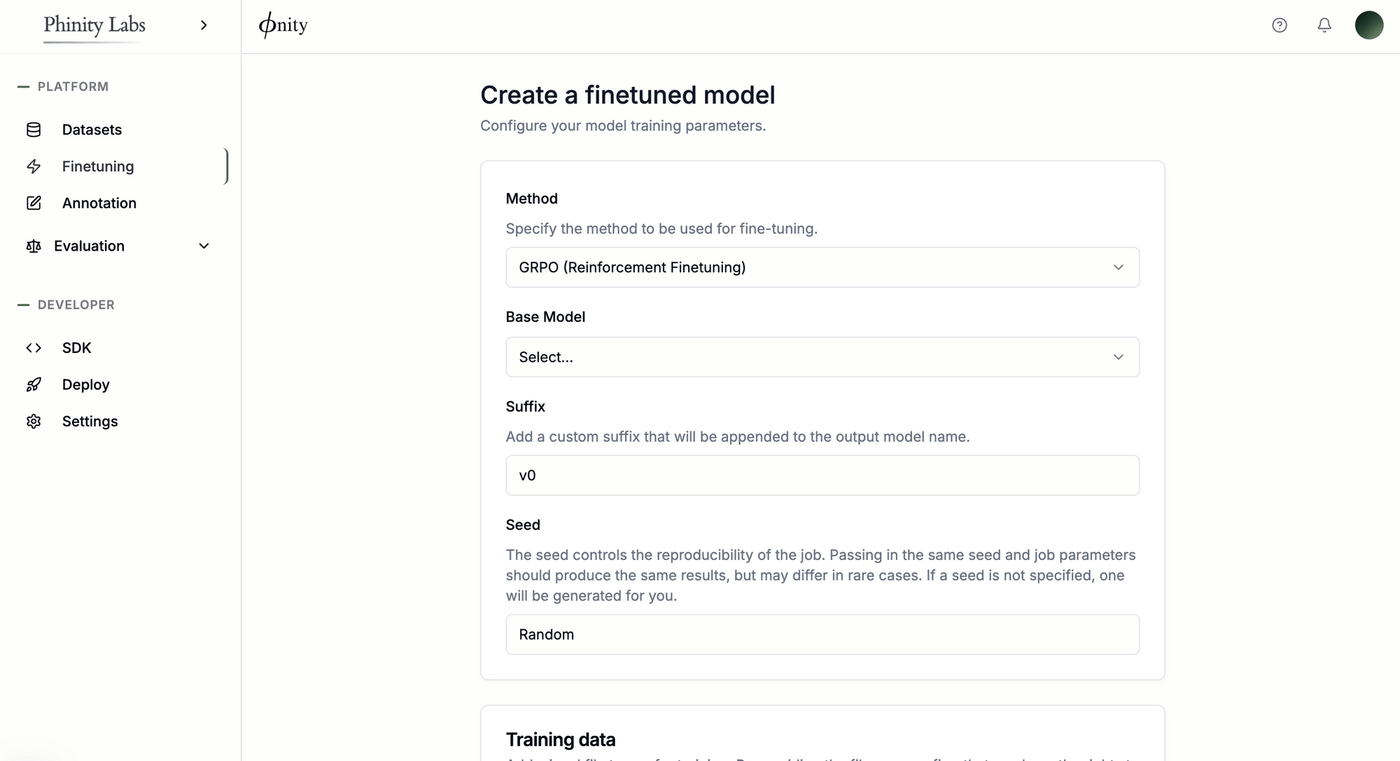Expand the Phinity Labs workspace chevron
1400x761 pixels.
point(204,25)
